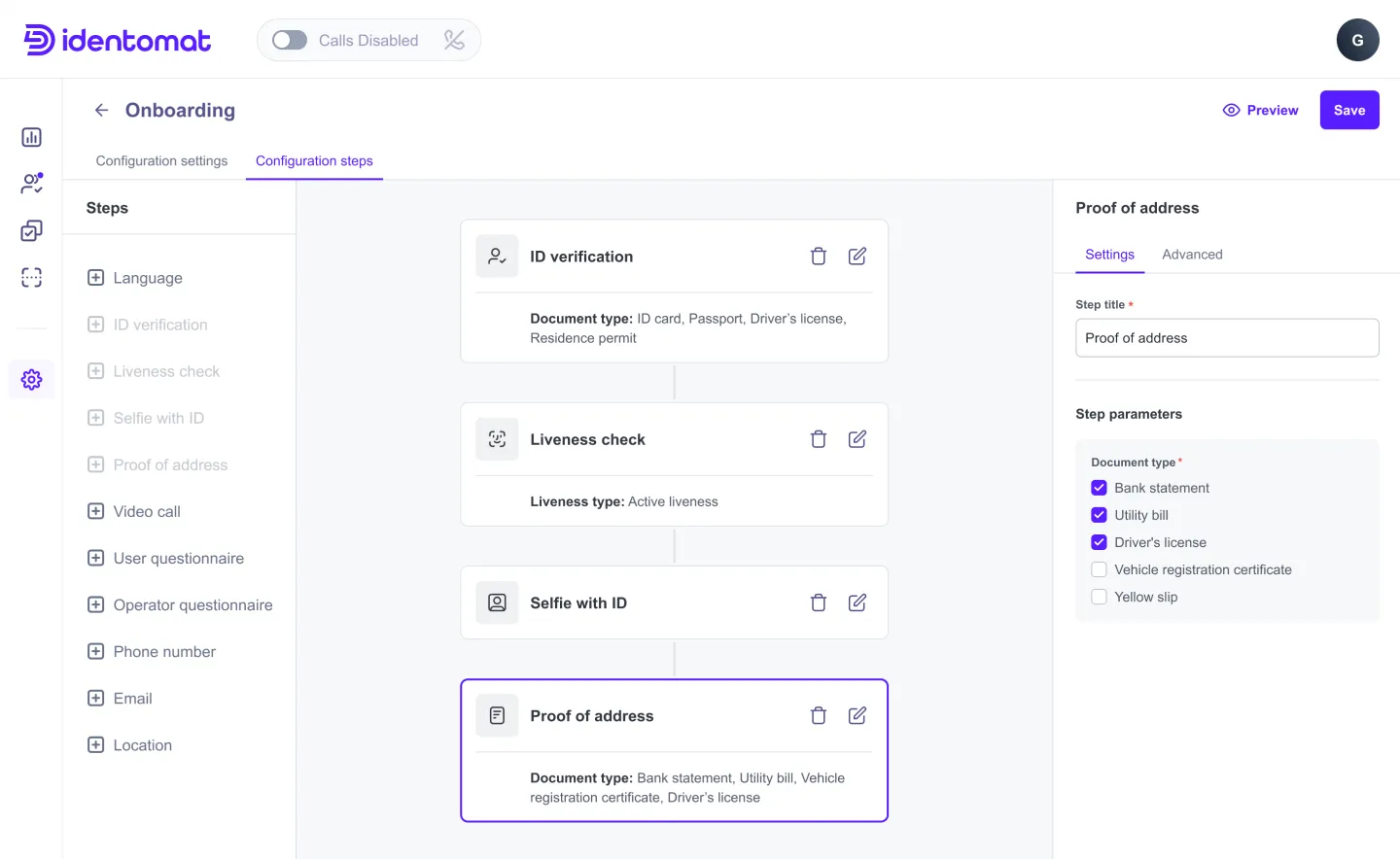The image size is (1400, 859).
Task: Open the scan capture sidebar icon
Action: [31, 277]
